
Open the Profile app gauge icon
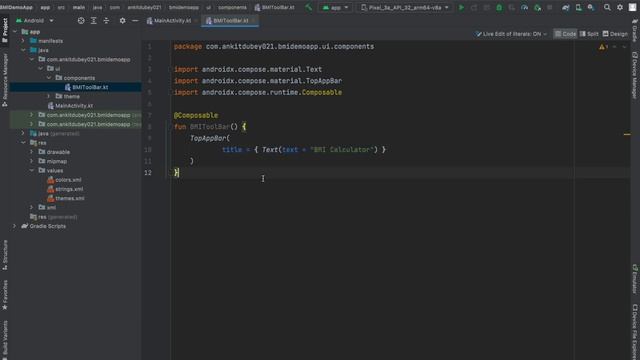[x=524, y=7]
